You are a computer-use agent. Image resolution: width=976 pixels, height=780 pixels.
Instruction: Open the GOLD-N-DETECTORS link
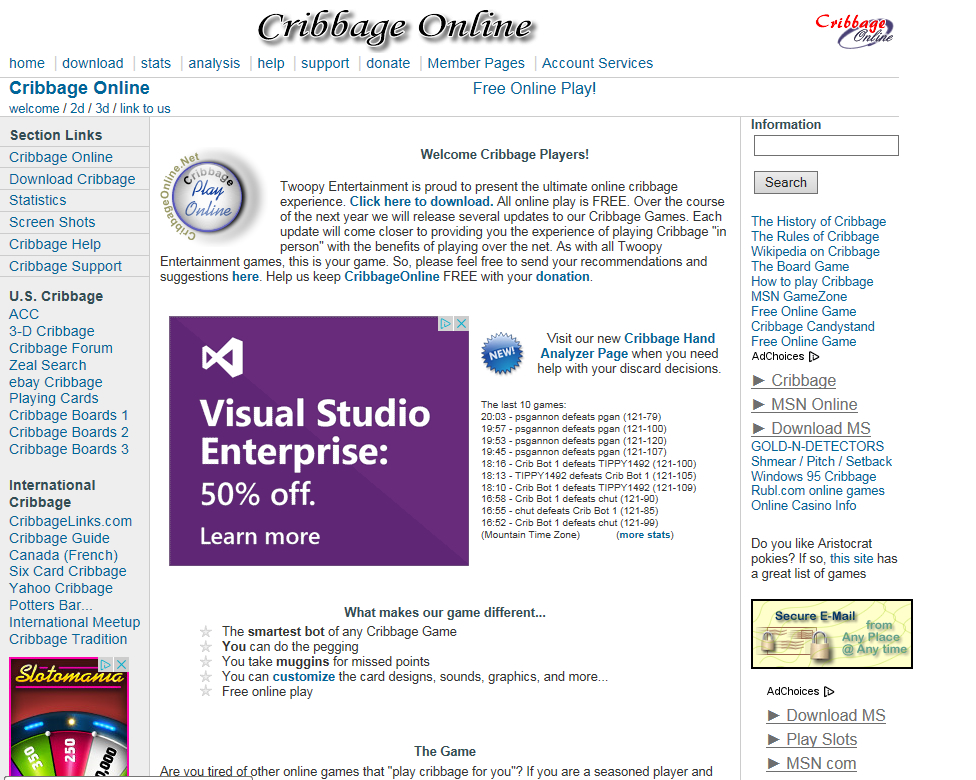click(817, 446)
